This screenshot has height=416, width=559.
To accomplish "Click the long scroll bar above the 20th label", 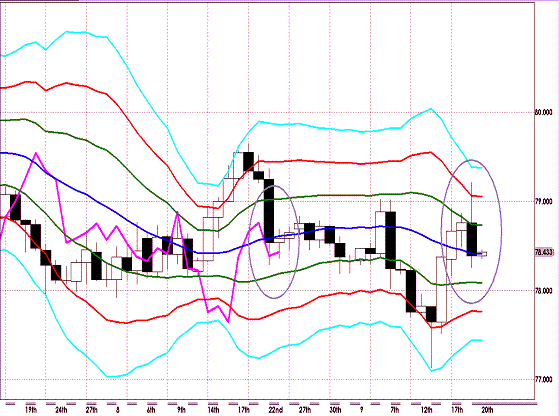I will pyautogui.click(x=504, y=404).
